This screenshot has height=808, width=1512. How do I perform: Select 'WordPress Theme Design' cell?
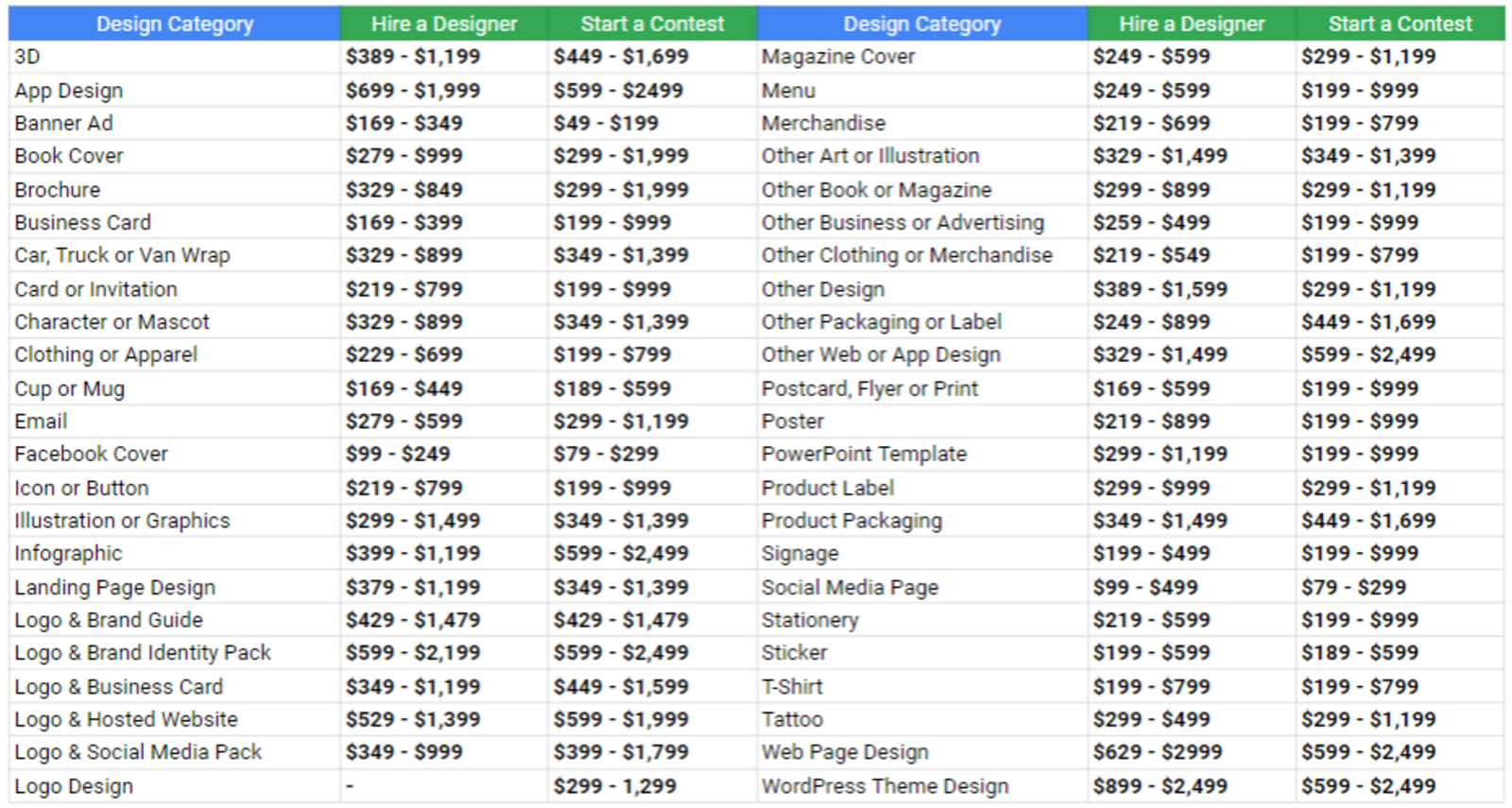[921, 786]
